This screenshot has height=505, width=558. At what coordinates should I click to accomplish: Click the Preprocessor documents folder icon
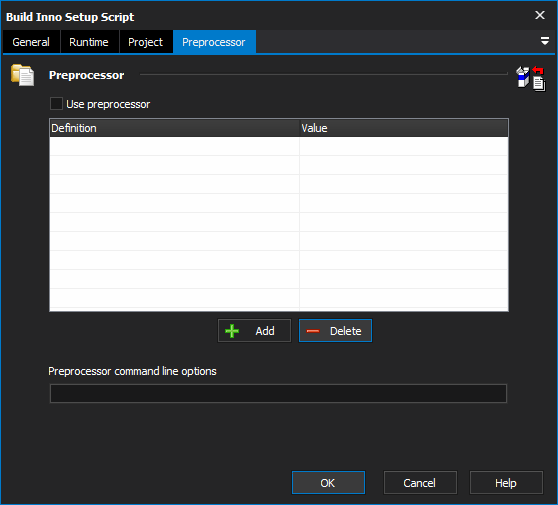pos(22,75)
